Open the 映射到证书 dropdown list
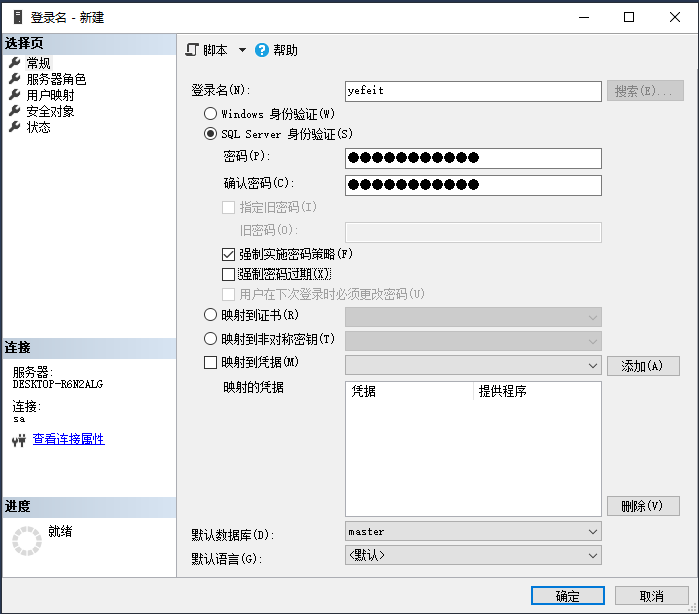 (473, 317)
